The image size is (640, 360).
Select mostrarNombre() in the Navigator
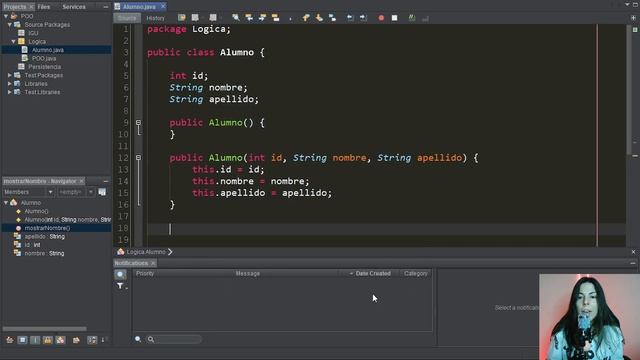(x=47, y=228)
